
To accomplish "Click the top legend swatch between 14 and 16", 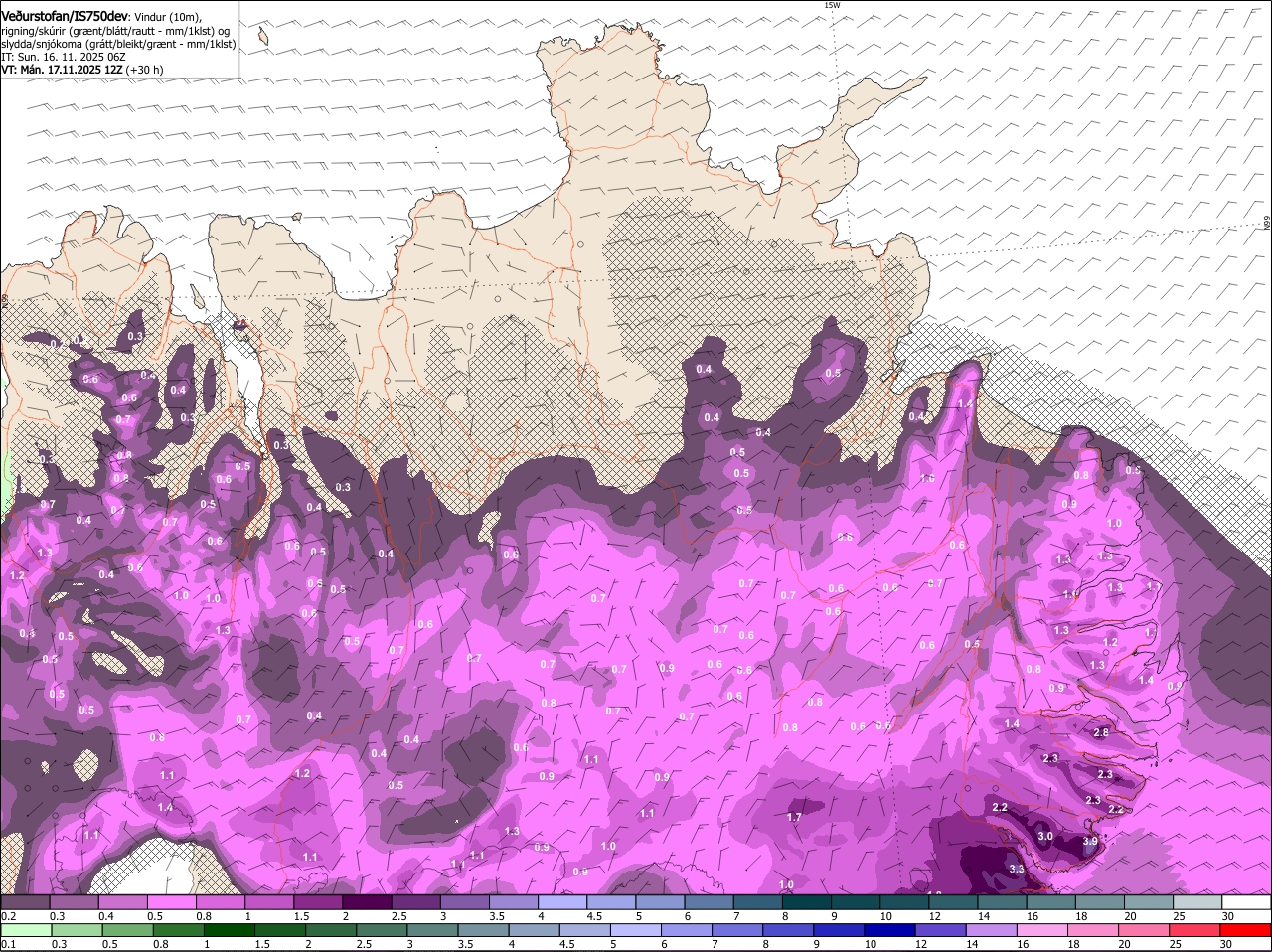I will click(1001, 902).
